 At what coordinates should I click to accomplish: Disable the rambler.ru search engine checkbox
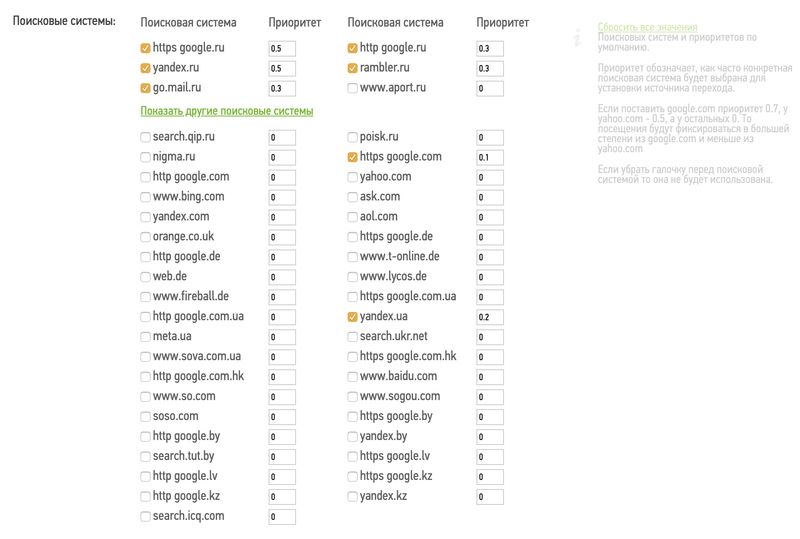(353, 68)
